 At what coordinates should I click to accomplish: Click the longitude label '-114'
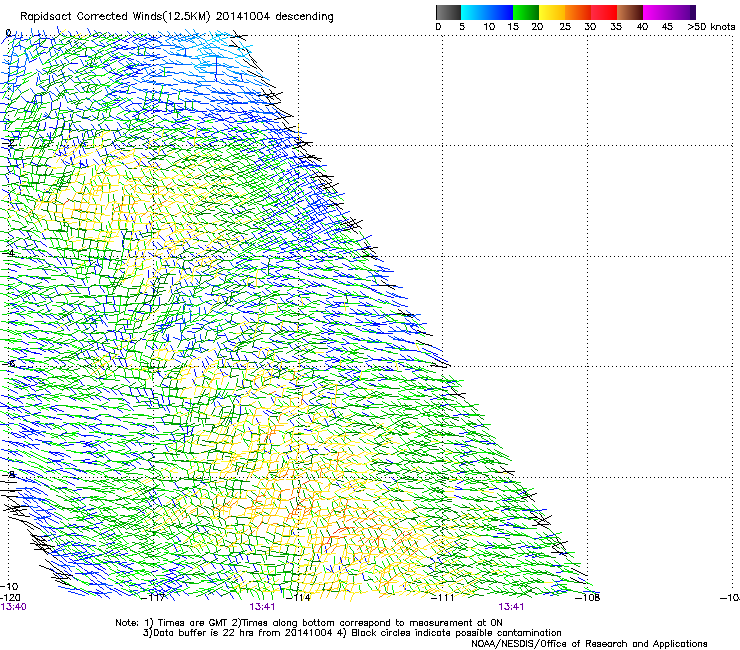pos(299,598)
